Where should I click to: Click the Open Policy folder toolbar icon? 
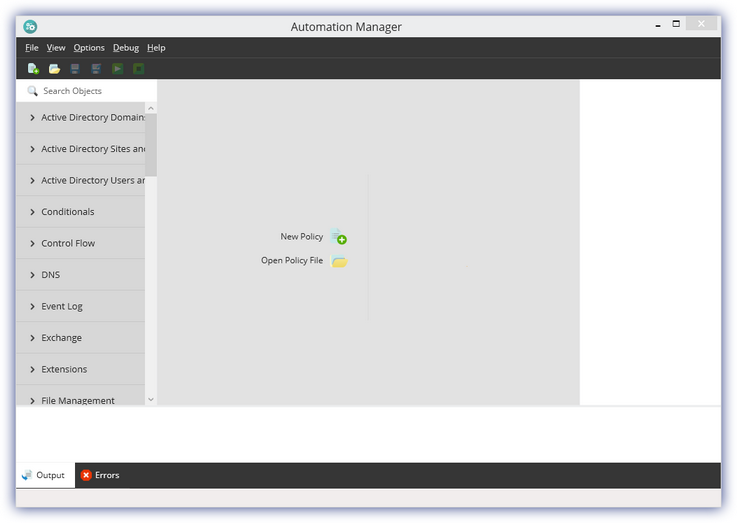click(x=54, y=69)
